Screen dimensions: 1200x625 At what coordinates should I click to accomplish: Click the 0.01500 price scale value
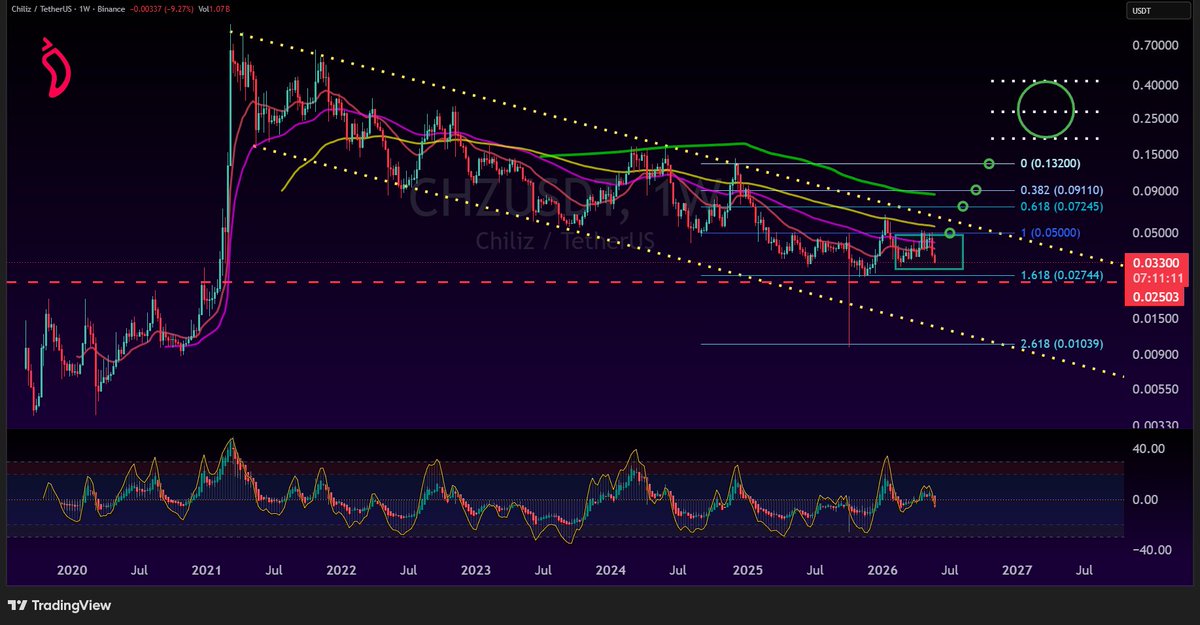pos(1153,319)
